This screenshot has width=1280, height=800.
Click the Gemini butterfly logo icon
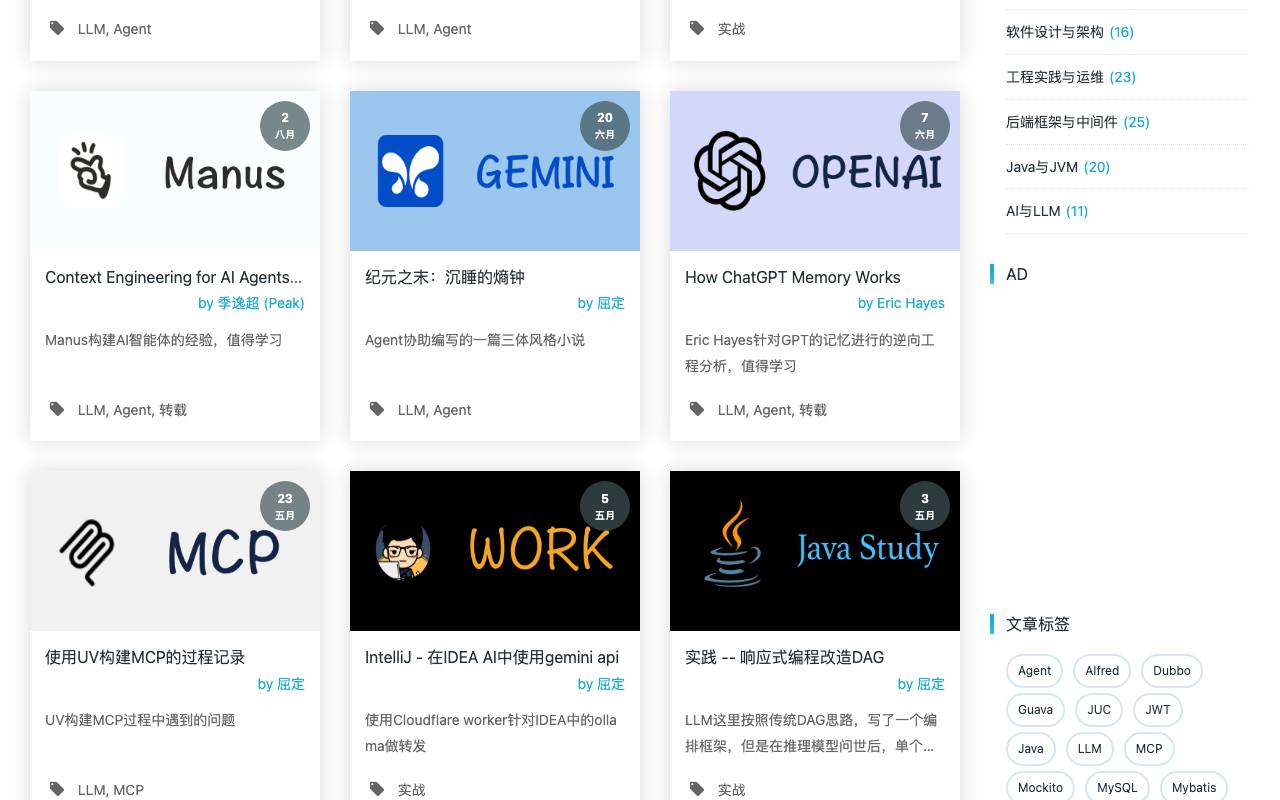click(410, 171)
